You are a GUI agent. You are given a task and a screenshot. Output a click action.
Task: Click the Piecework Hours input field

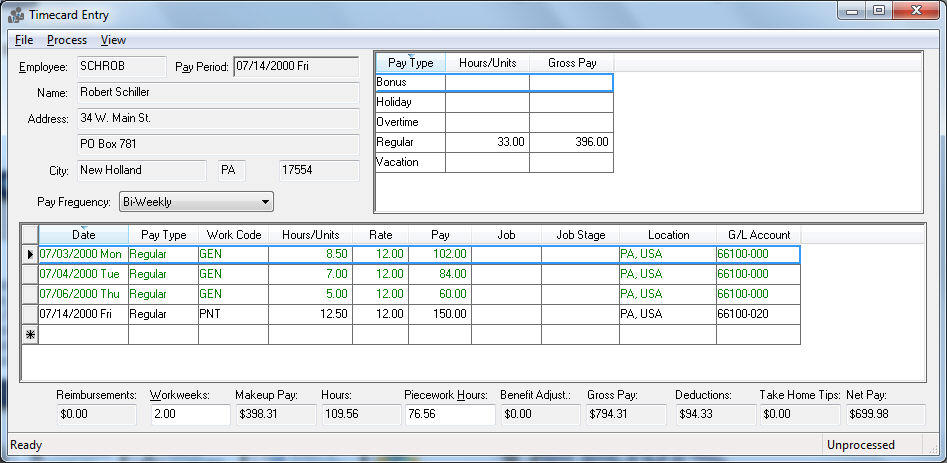(449, 414)
